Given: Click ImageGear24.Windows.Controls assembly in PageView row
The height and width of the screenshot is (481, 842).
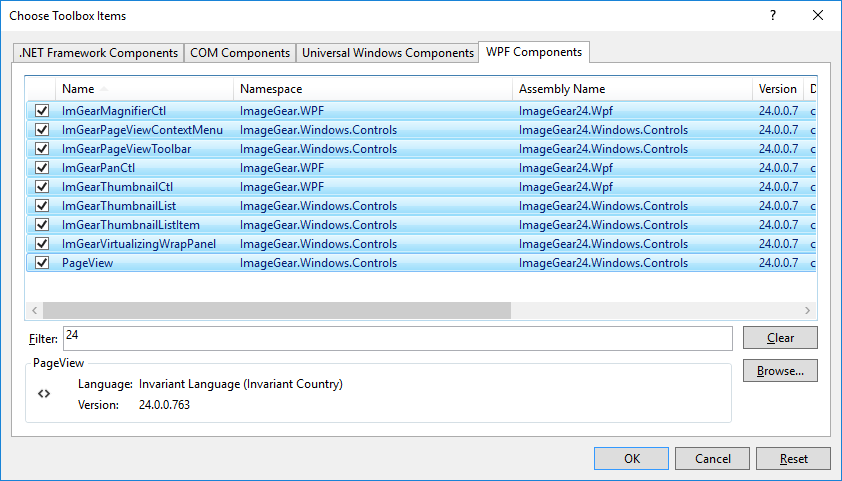Looking at the screenshot, I should click(603, 263).
